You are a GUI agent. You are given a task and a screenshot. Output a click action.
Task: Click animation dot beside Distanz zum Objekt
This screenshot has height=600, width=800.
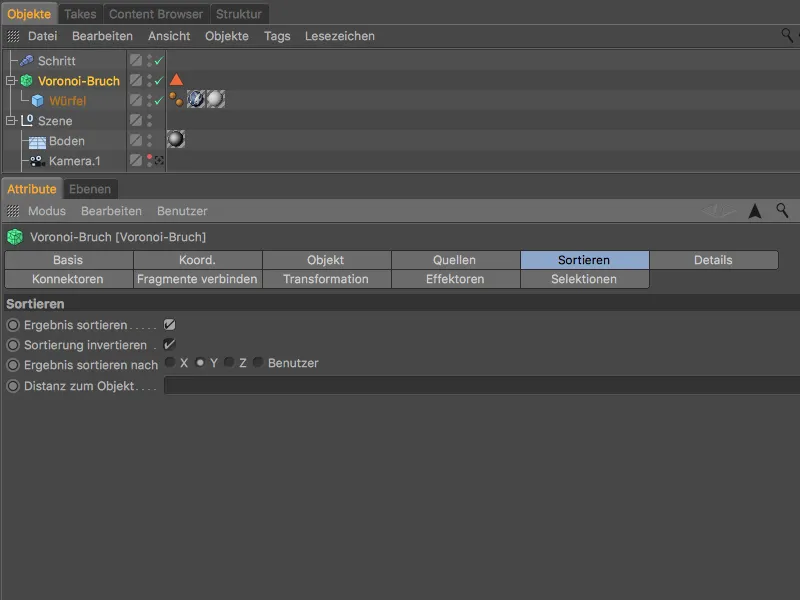point(13,386)
